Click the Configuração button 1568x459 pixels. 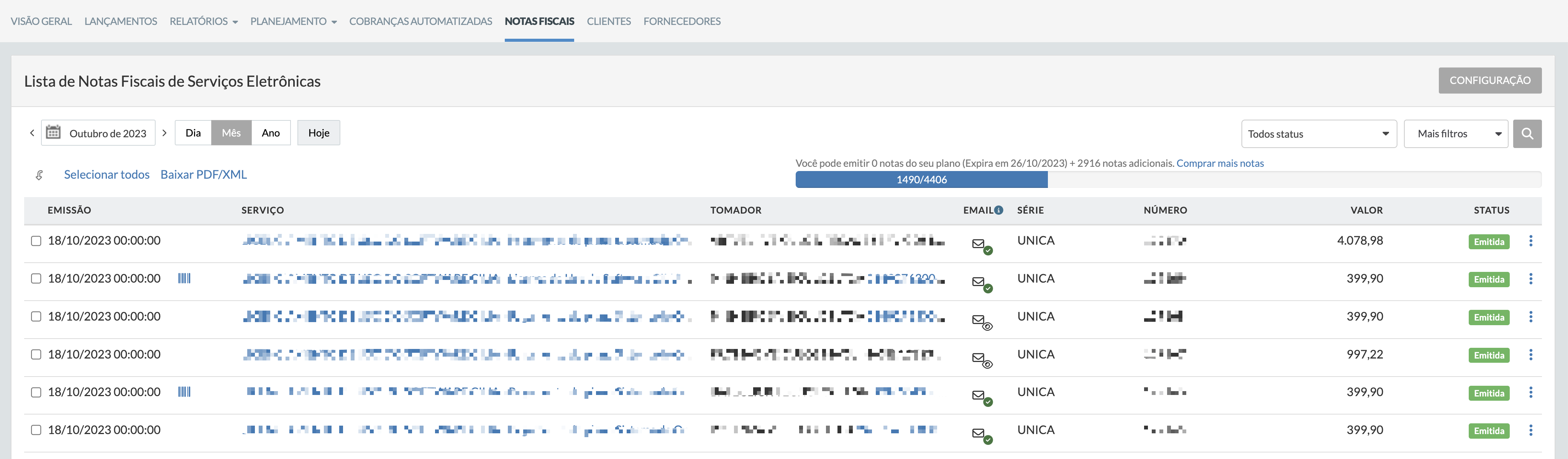pyautogui.click(x=1489, y=81)
